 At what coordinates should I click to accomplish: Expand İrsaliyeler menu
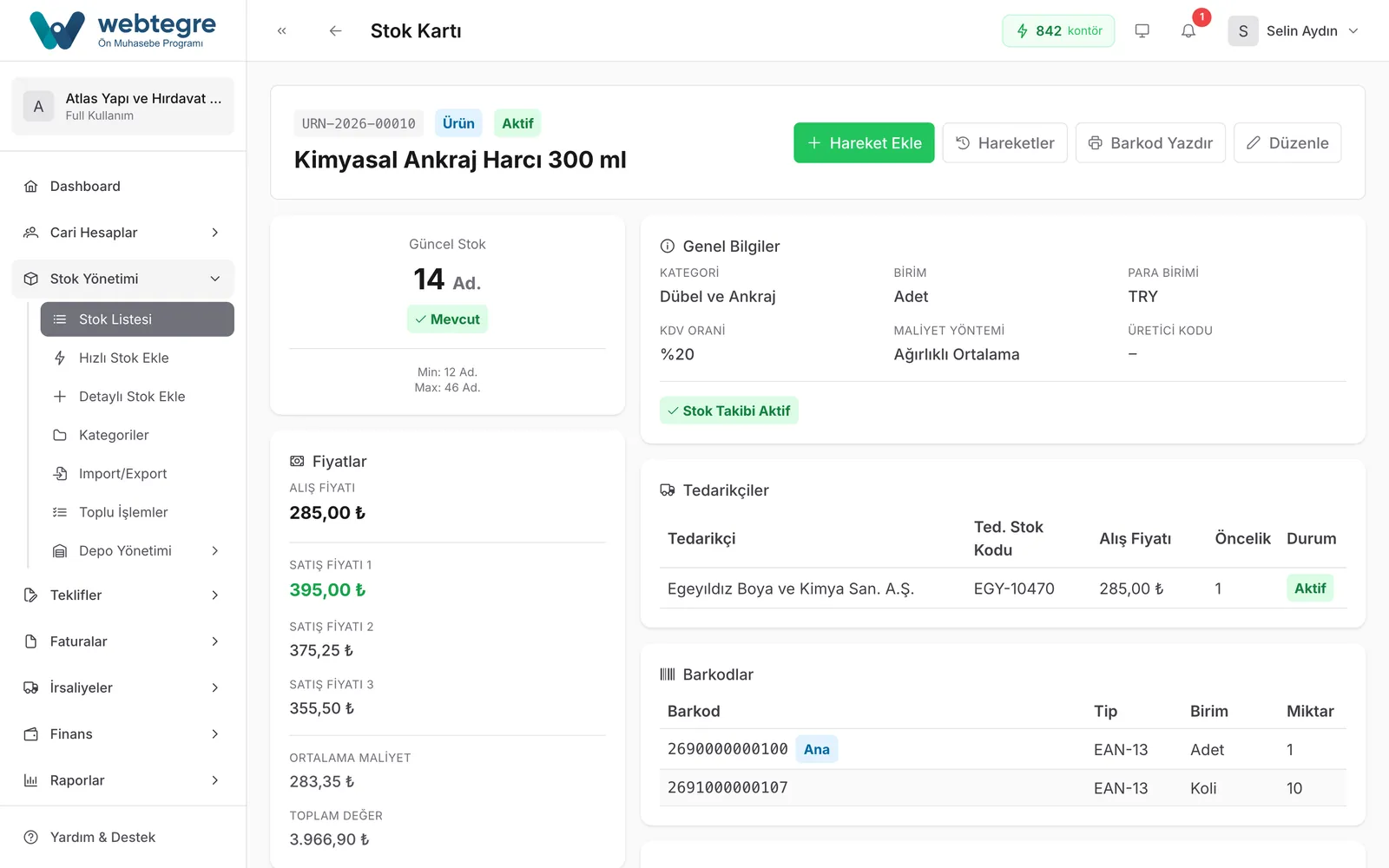point(123,687)
